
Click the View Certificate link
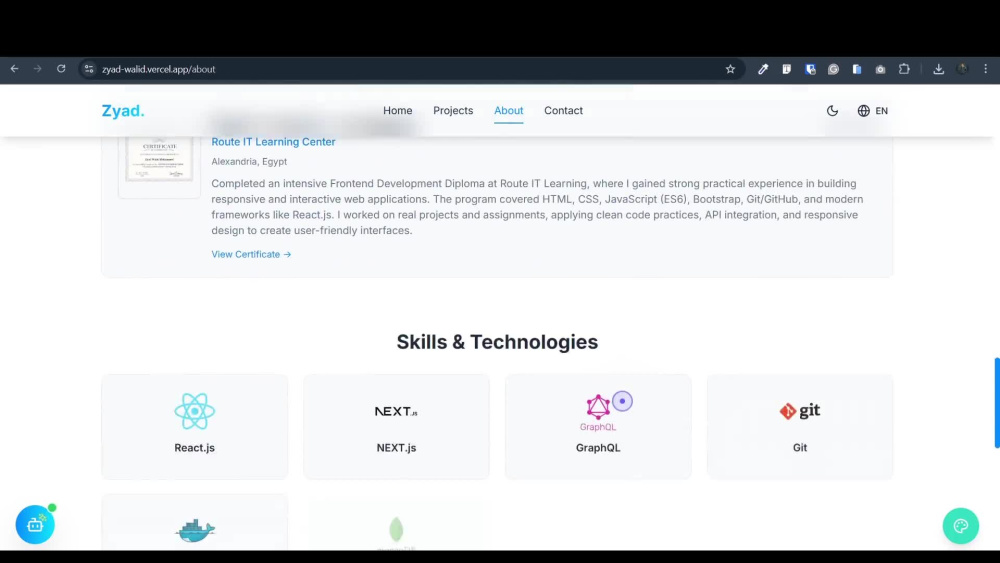point(251,254)
